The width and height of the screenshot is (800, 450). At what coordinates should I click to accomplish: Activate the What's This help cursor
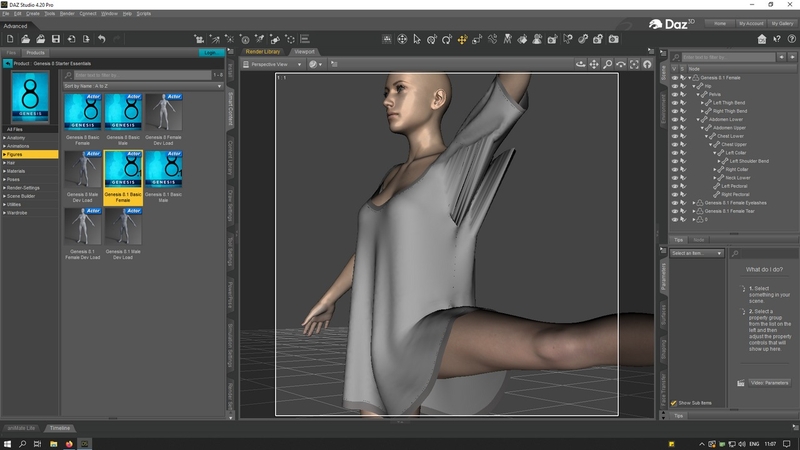pos(777,39)
